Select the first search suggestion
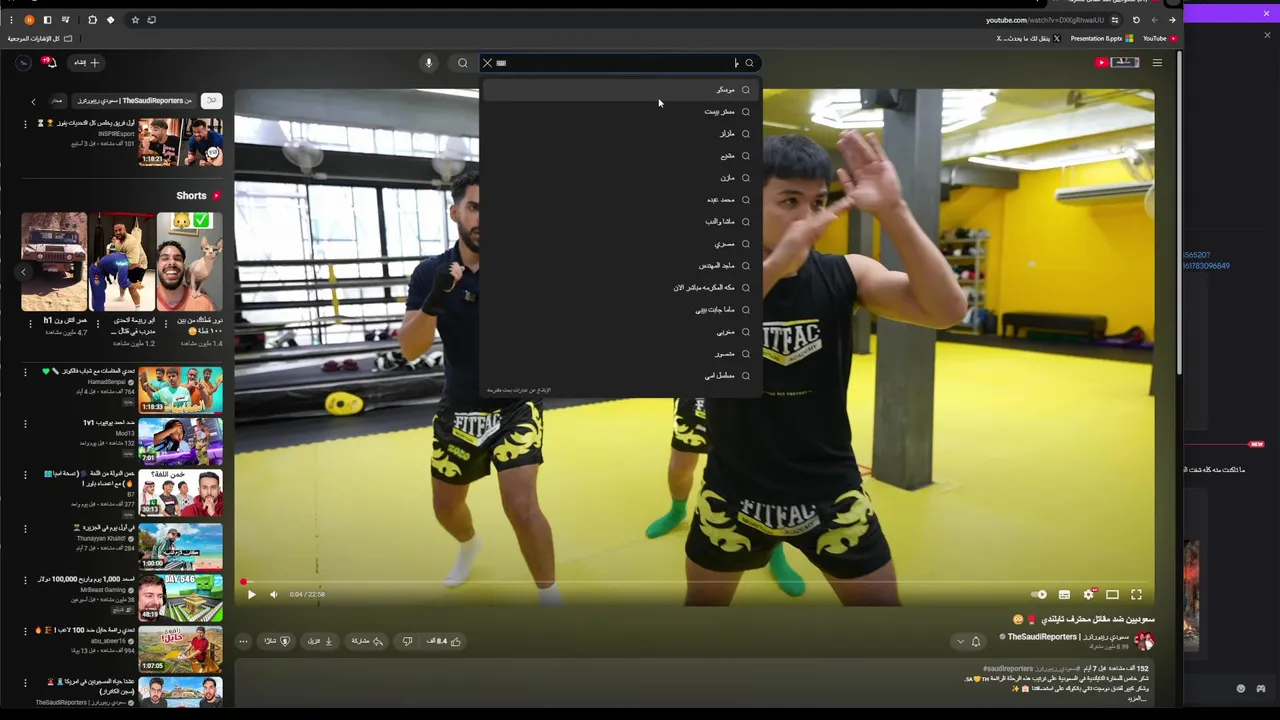The height and width of the screenshot is (720, 1280). click(620, 90)
